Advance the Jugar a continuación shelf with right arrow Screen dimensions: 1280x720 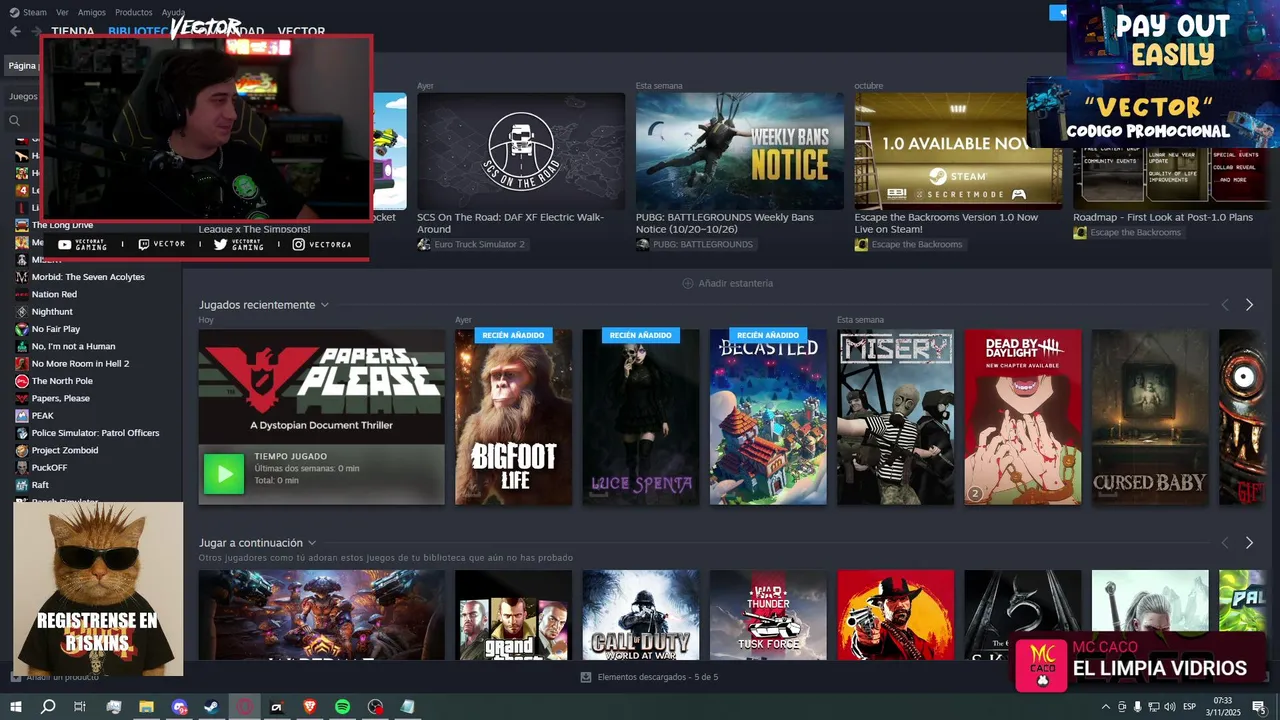1249,543
